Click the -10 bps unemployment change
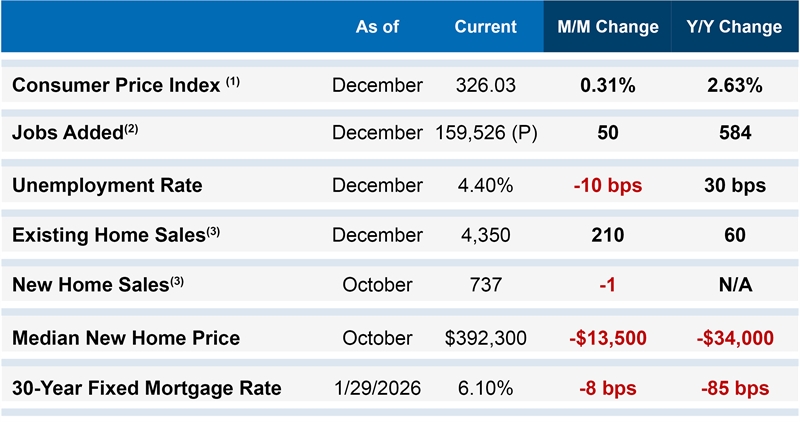This screenshot has height=422, width=800. 608,185
